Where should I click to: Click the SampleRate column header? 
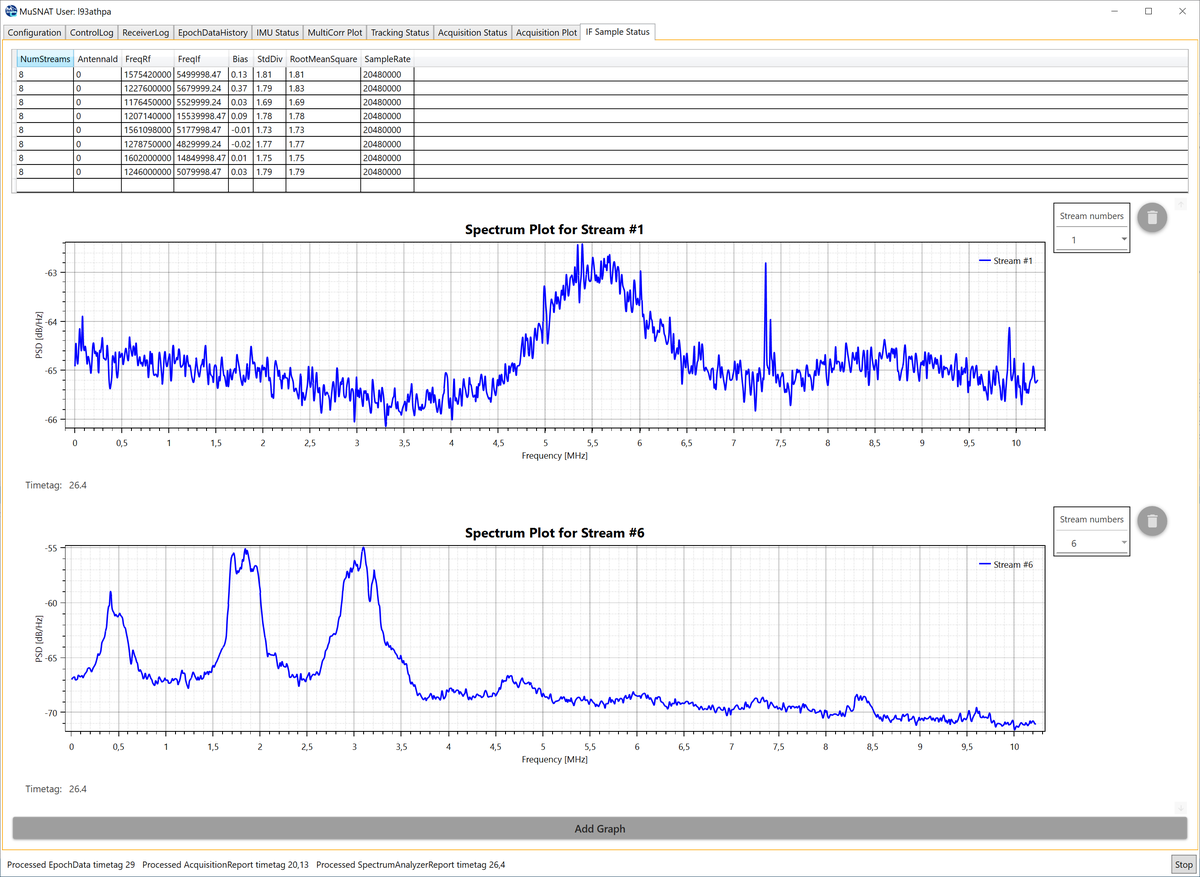(387, 59)
